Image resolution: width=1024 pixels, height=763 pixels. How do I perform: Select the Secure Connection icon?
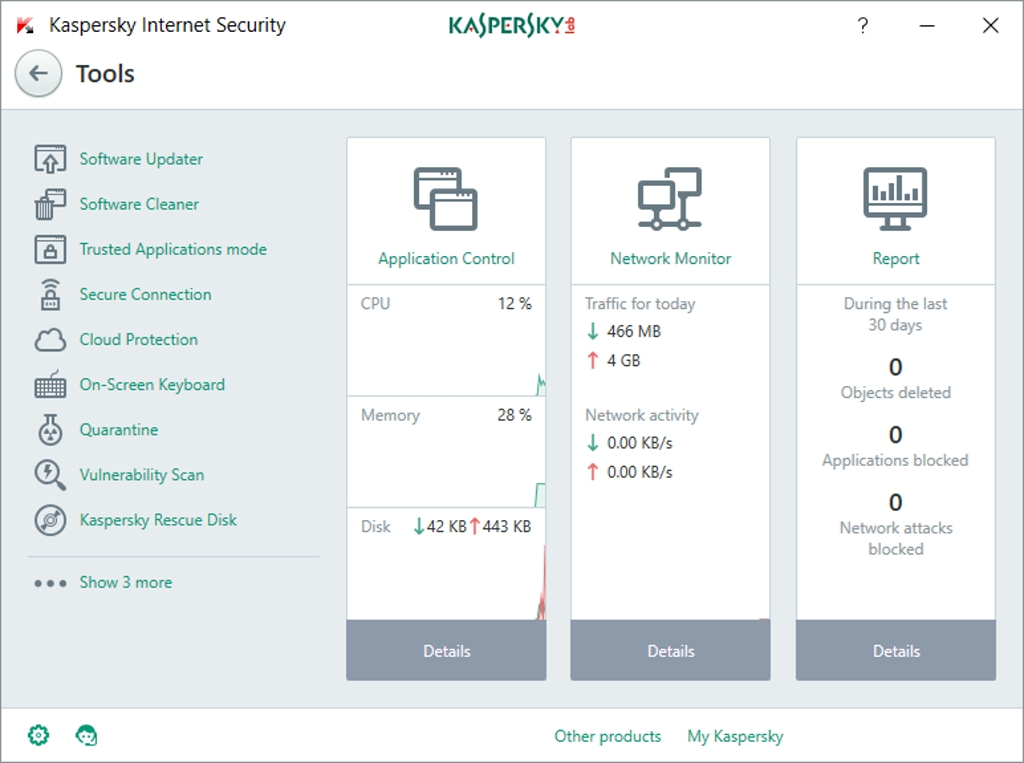[x=50, y=295]
